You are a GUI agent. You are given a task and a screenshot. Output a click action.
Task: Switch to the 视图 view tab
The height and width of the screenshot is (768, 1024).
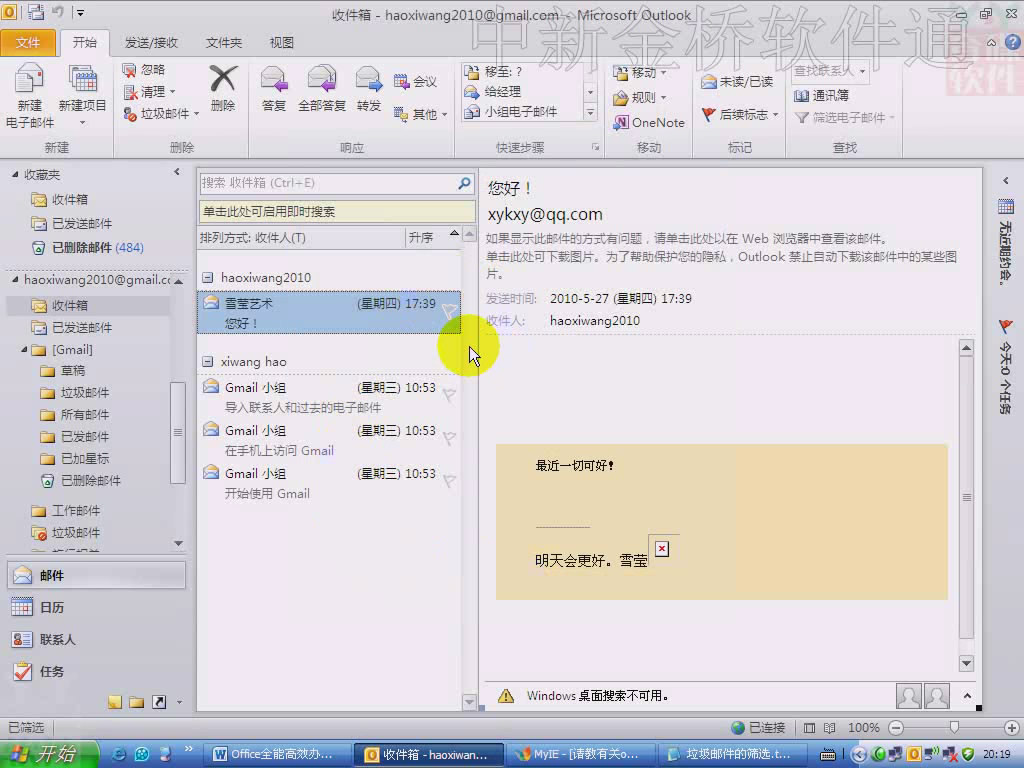(x=281, y=42)
